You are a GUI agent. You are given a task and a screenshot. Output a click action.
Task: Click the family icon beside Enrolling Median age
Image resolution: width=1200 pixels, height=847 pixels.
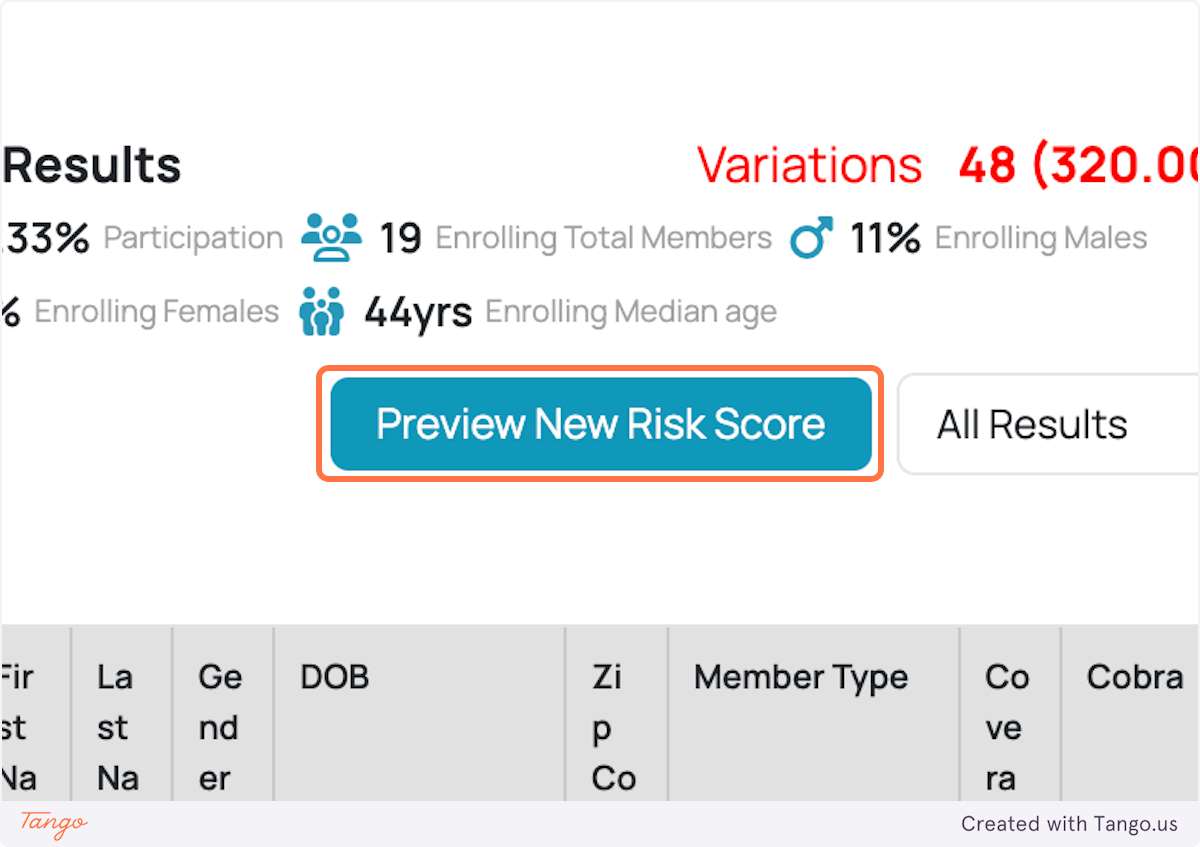(321, 311)
